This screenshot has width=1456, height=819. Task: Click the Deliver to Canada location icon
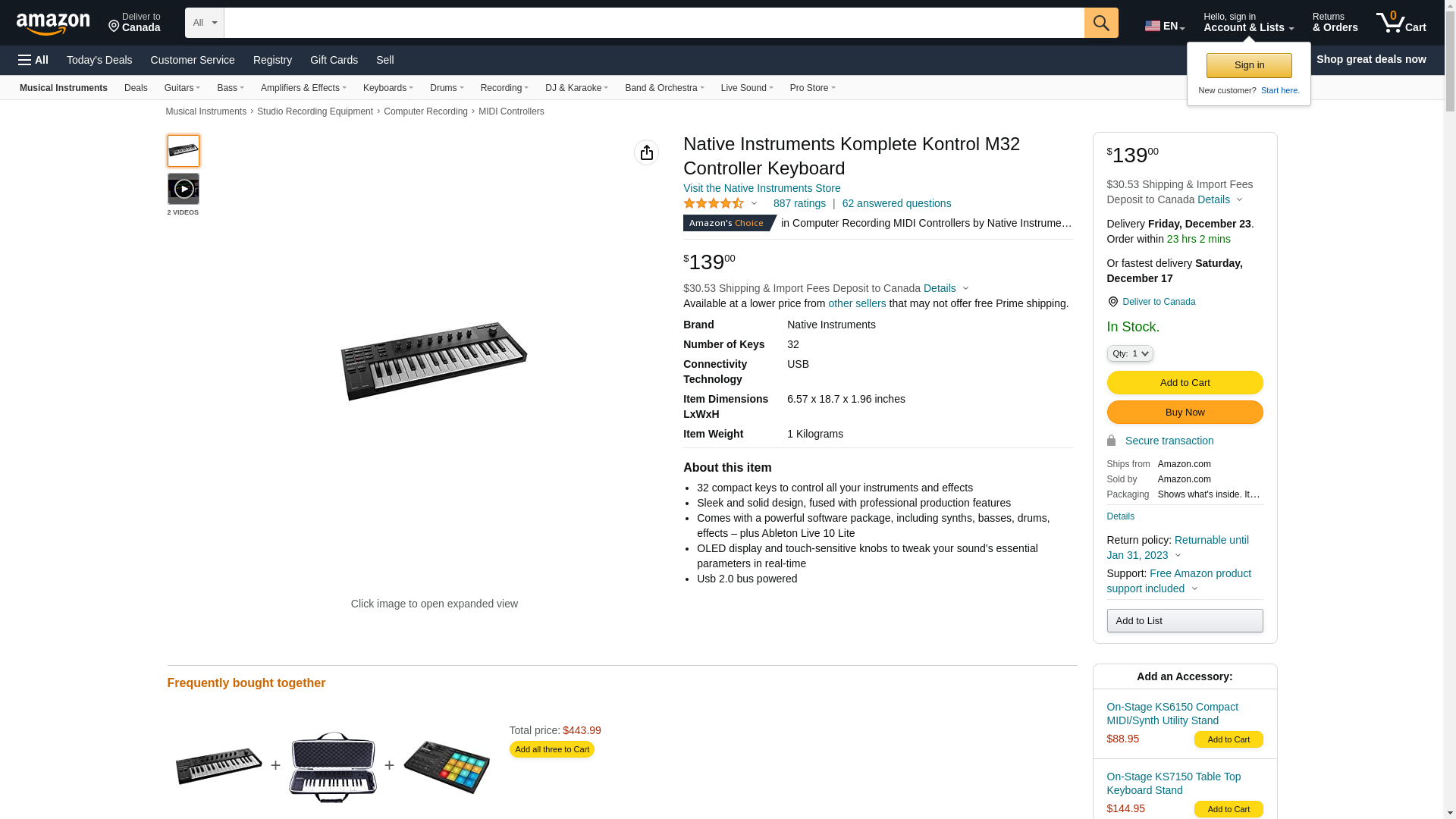tap(1112, 302)
